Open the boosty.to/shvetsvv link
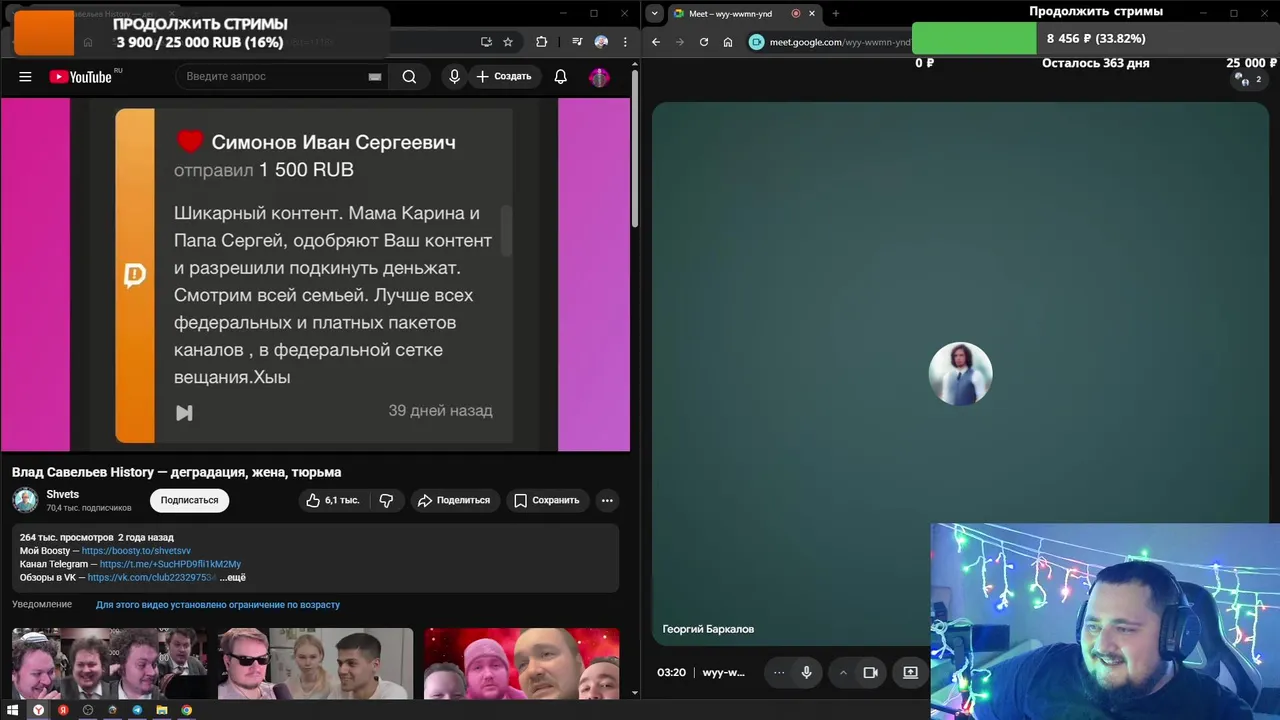Screen dimensions: 1280x720 tap(136, 551)
